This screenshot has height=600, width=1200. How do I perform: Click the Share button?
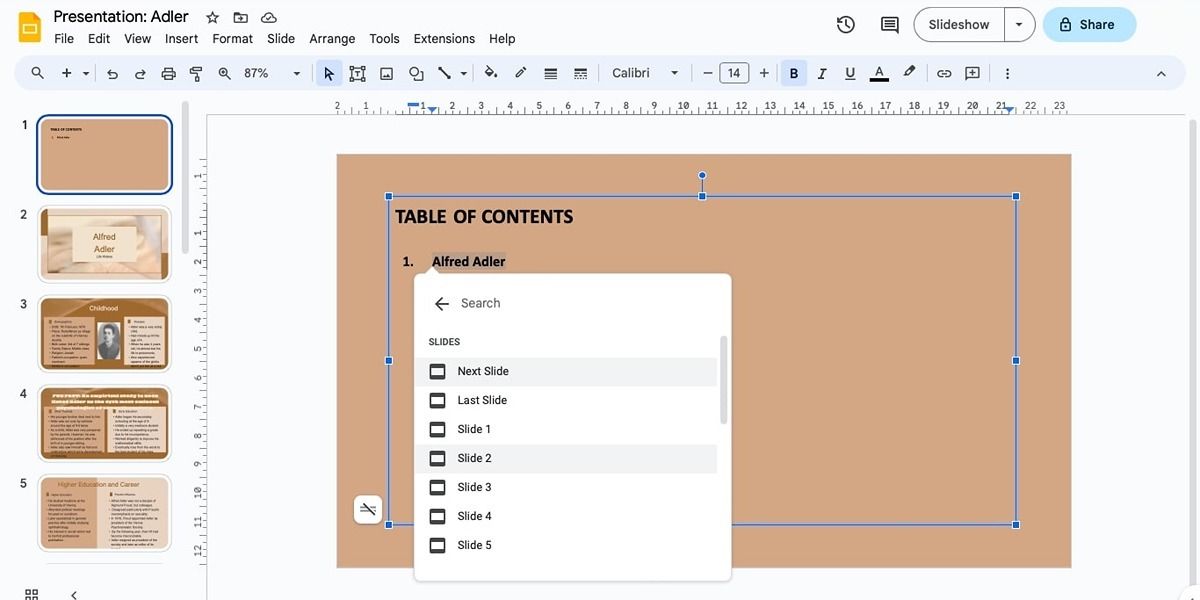1089,24
